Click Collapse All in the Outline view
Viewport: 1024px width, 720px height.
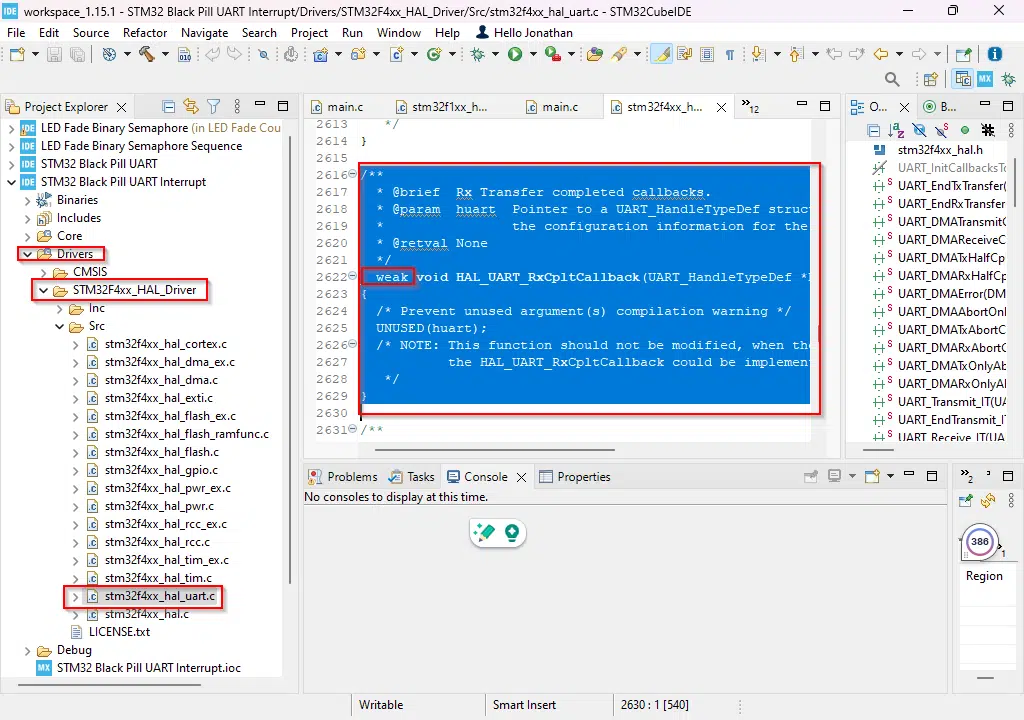tap(873, 131)
